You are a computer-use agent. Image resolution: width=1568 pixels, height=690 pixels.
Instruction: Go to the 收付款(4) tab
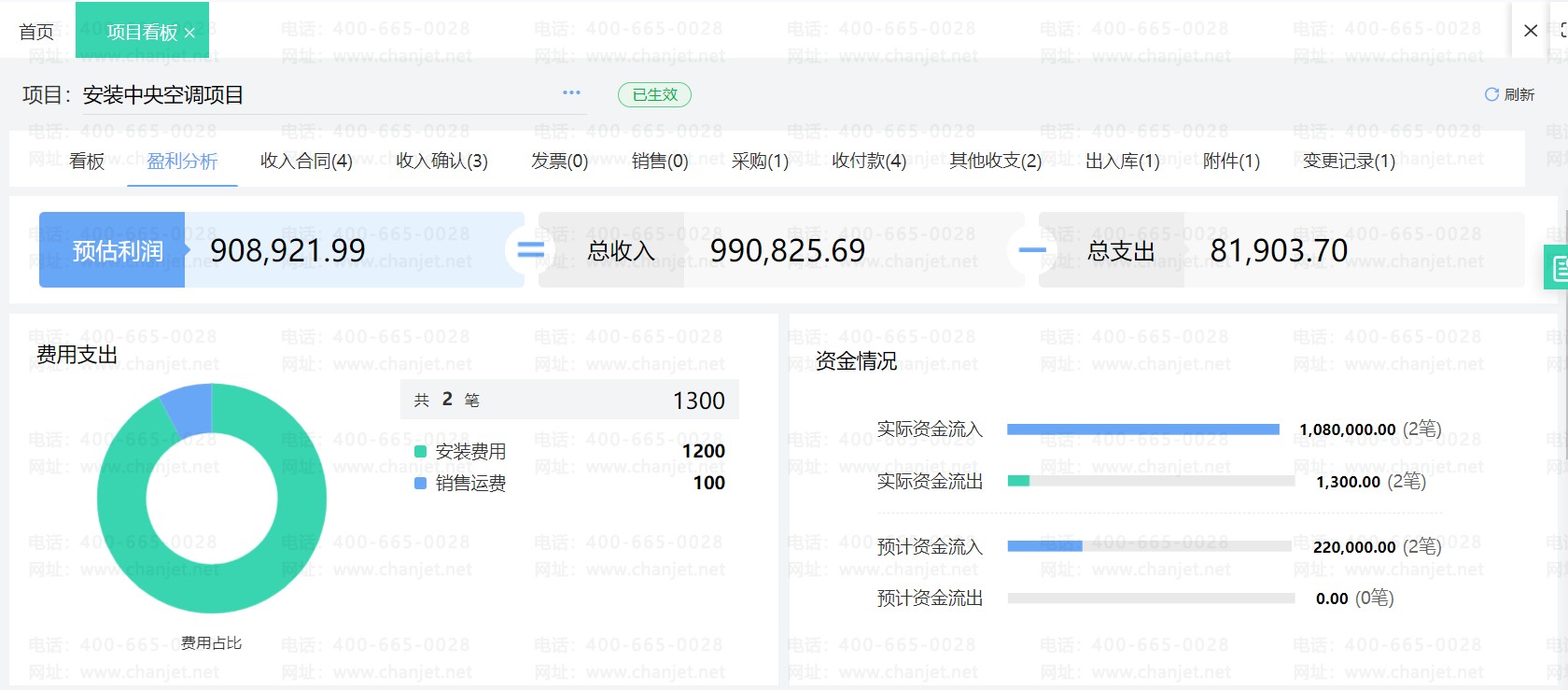coord(869,162)
